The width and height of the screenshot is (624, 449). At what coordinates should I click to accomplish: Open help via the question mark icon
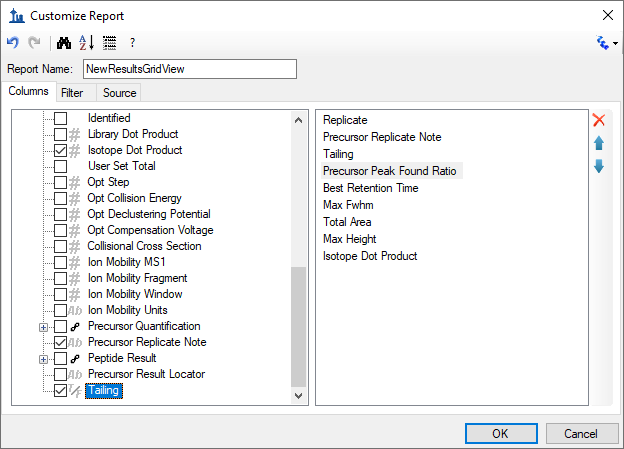[x=132, y=43]
